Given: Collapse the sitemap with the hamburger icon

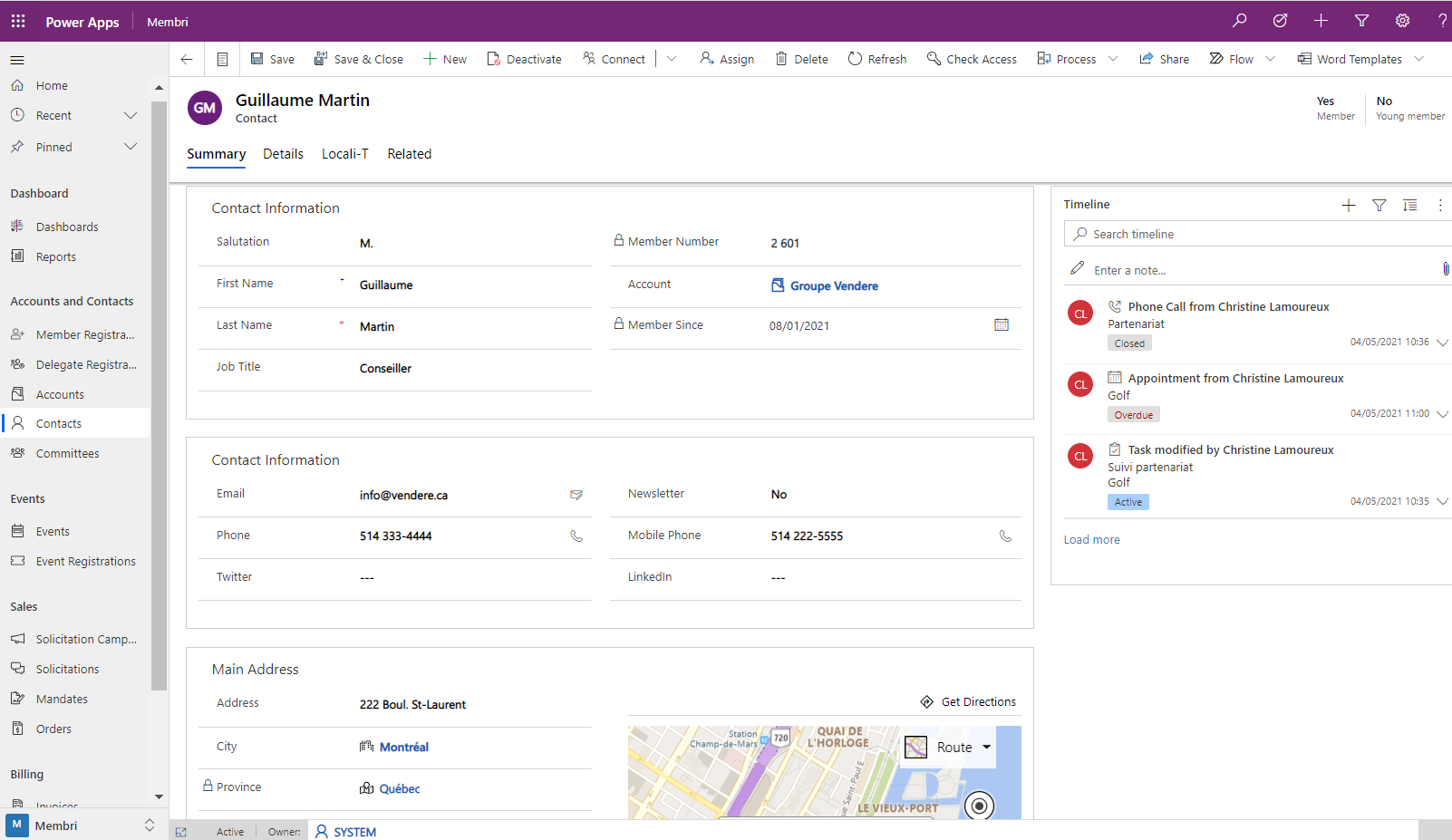Looking at the screenshot, I should [16, 60].
